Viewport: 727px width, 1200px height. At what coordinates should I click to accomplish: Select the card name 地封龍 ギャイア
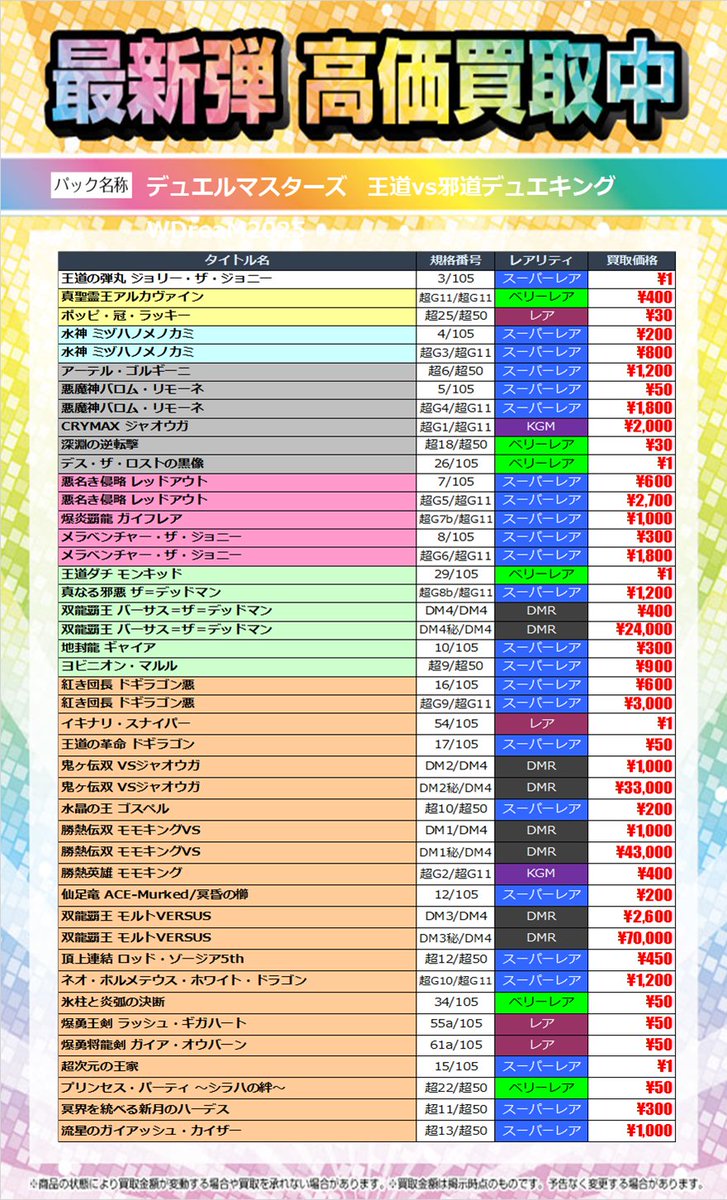pos(108,647)
